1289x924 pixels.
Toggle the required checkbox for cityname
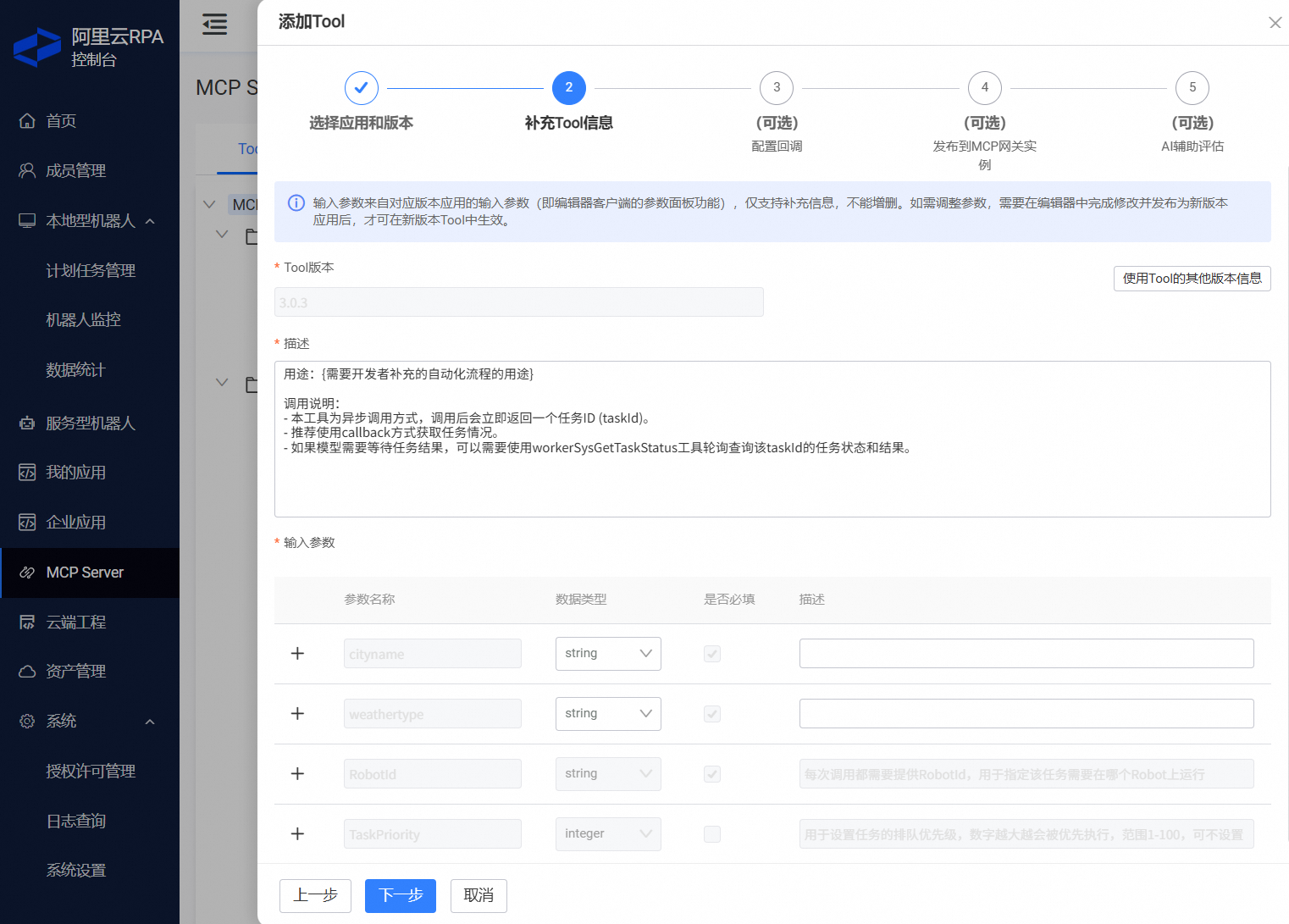712,654
